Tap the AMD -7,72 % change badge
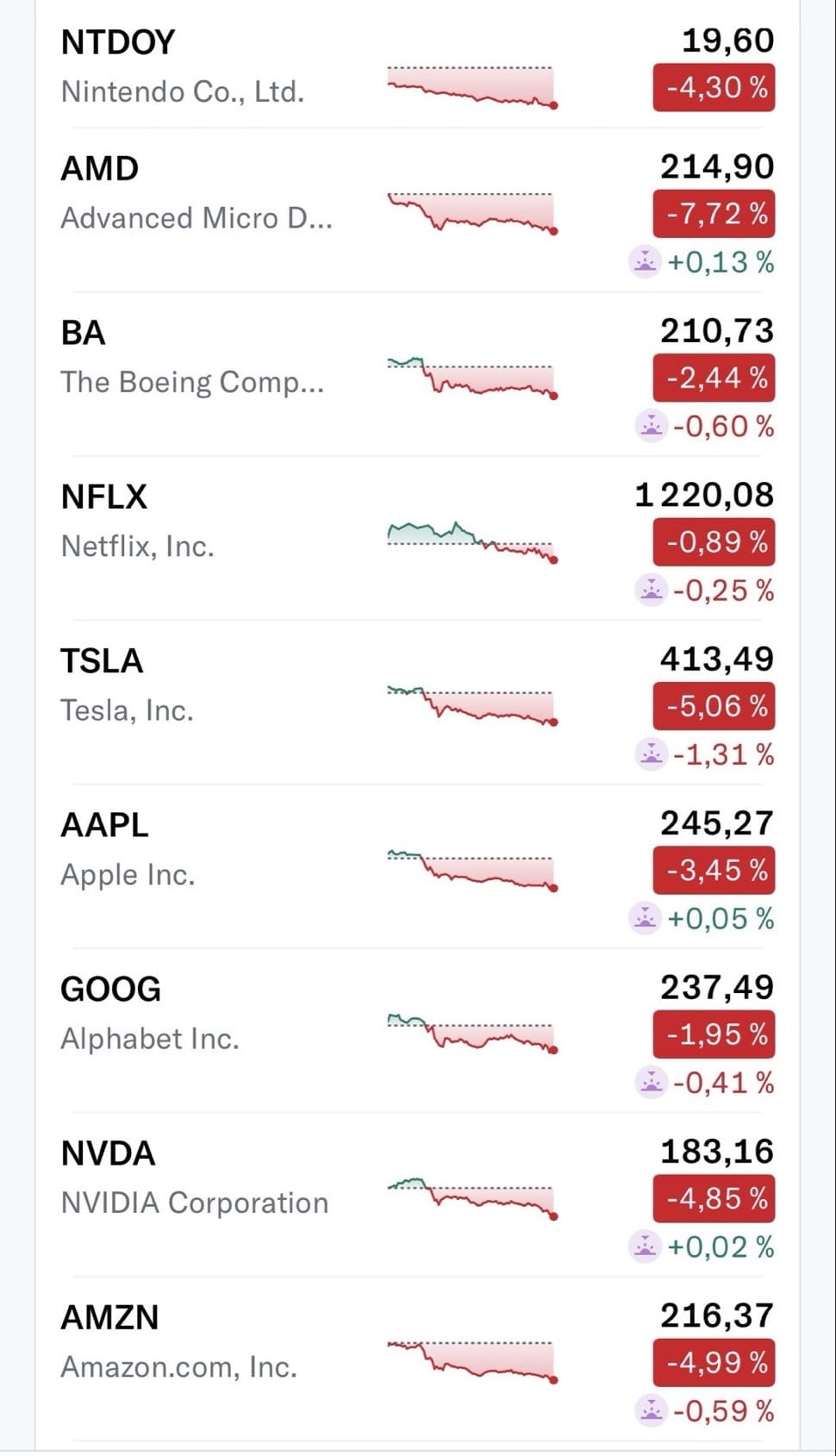This screenshot has width=836, height=1456. coord(714,214)
